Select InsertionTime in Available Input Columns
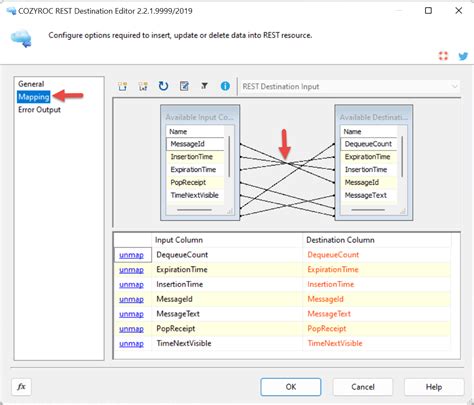The image size is (474, 405). tap(195, 157)
